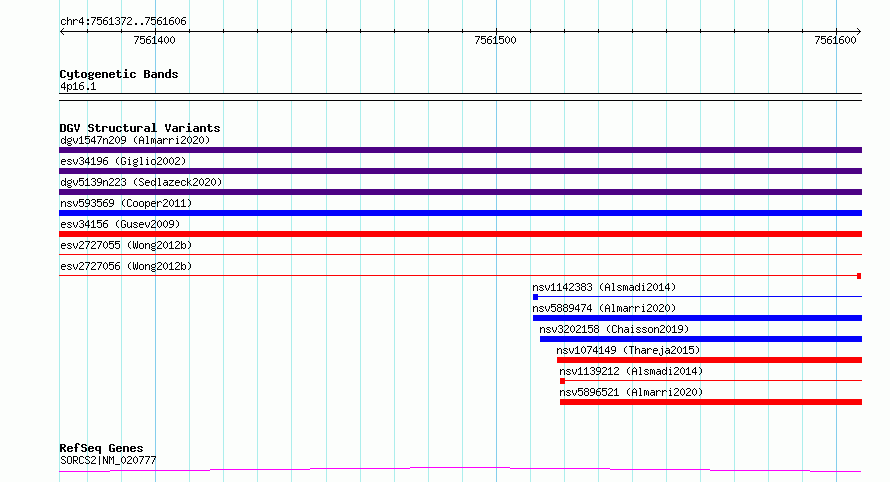The height and width of the screenshot is (482, 890).
Task: Open the esv2727055 (Wong2012b) variant label
Action: click(126, 245)
